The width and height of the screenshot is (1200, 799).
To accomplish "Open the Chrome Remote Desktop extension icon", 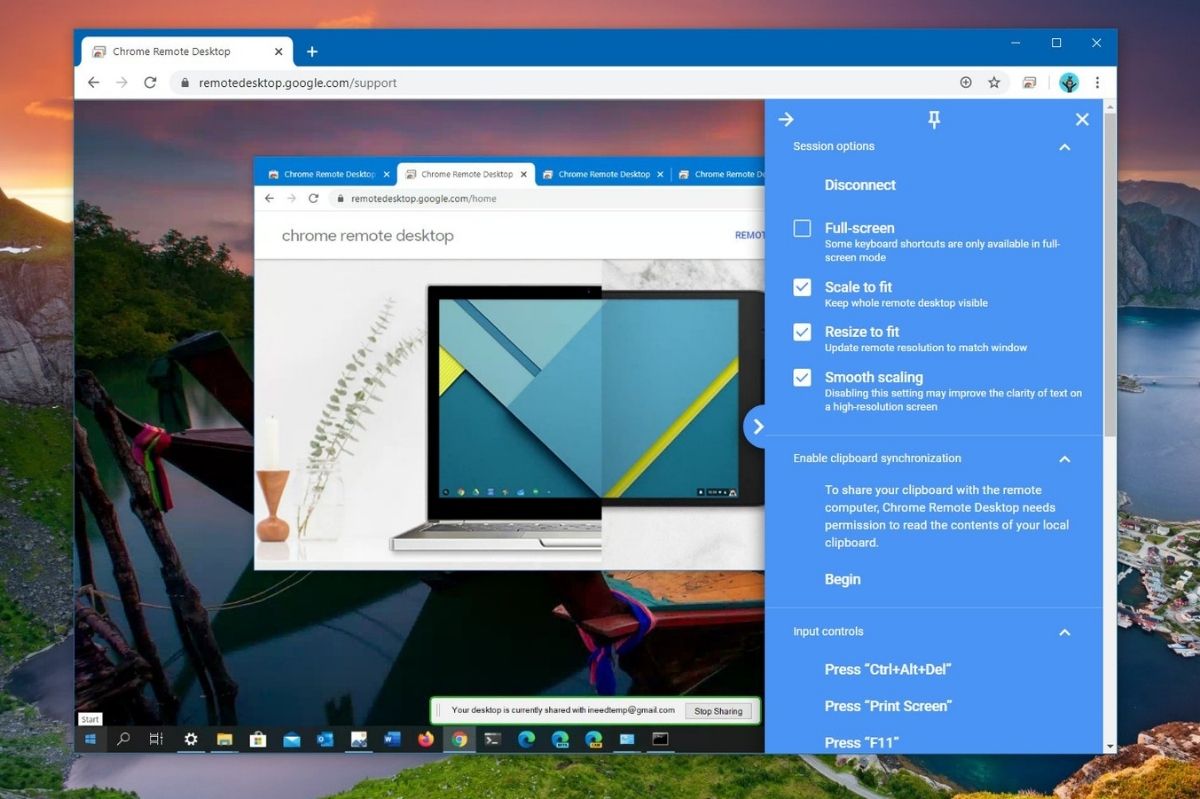I will [1029, 83].
